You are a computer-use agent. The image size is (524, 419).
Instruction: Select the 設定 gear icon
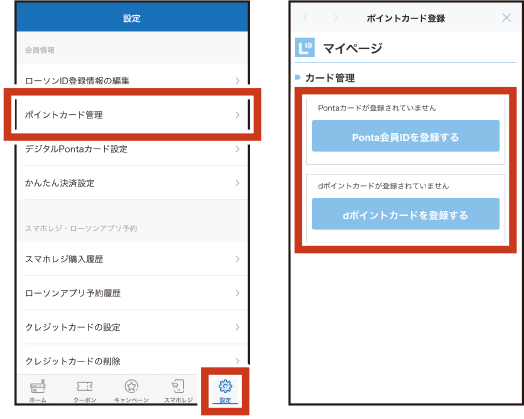pos(225,386)
